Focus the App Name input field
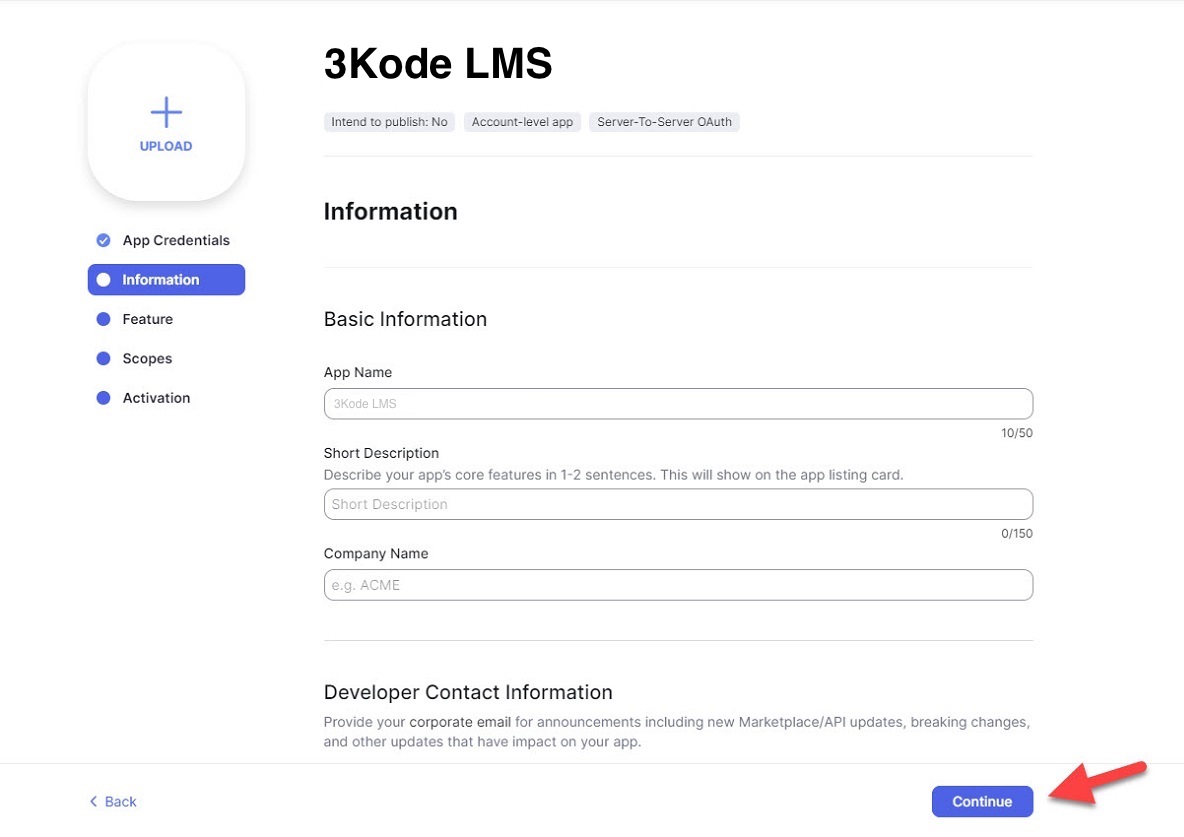 [678, 404]
